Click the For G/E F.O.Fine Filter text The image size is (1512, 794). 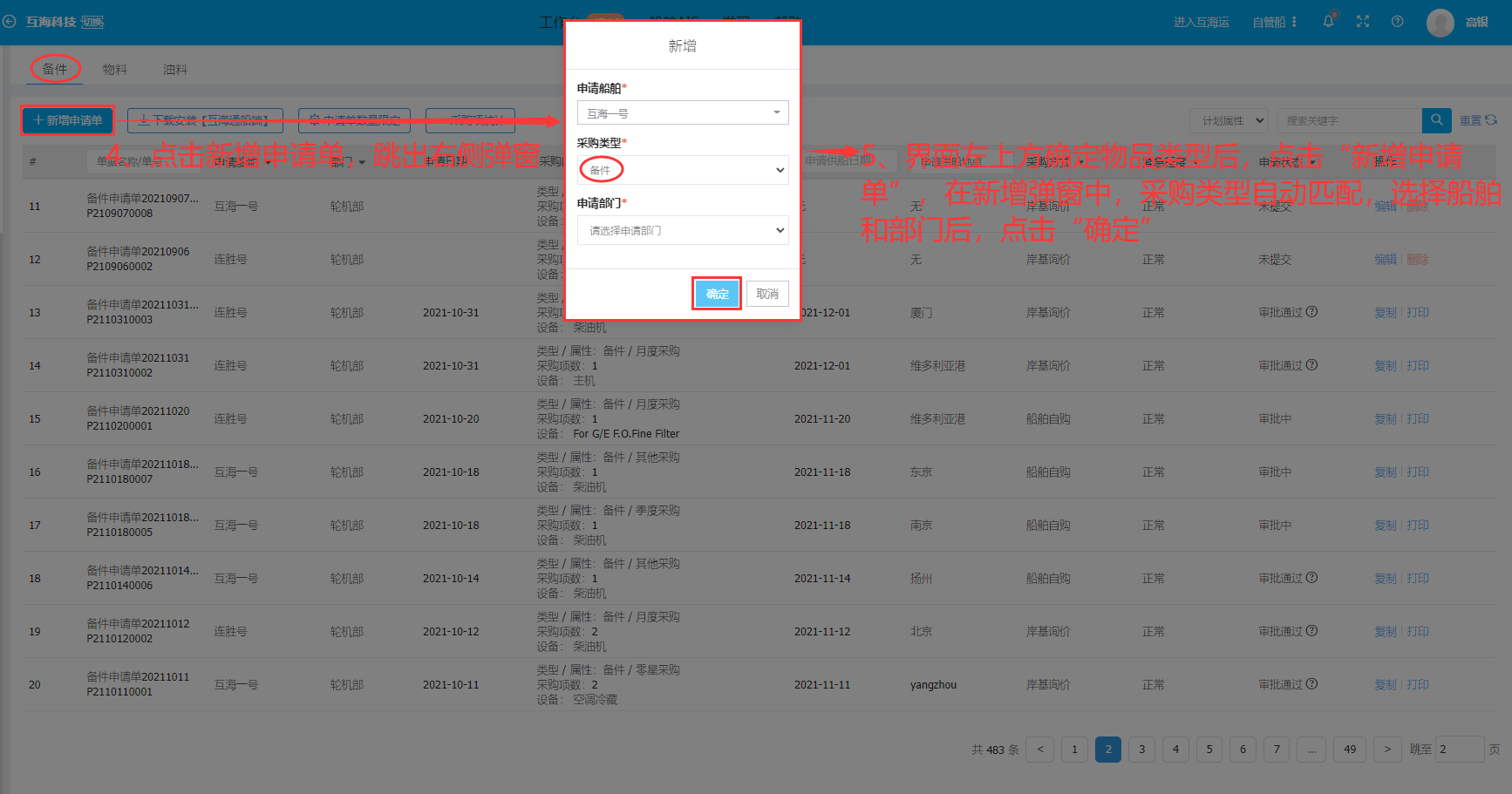tap(626, 434)
